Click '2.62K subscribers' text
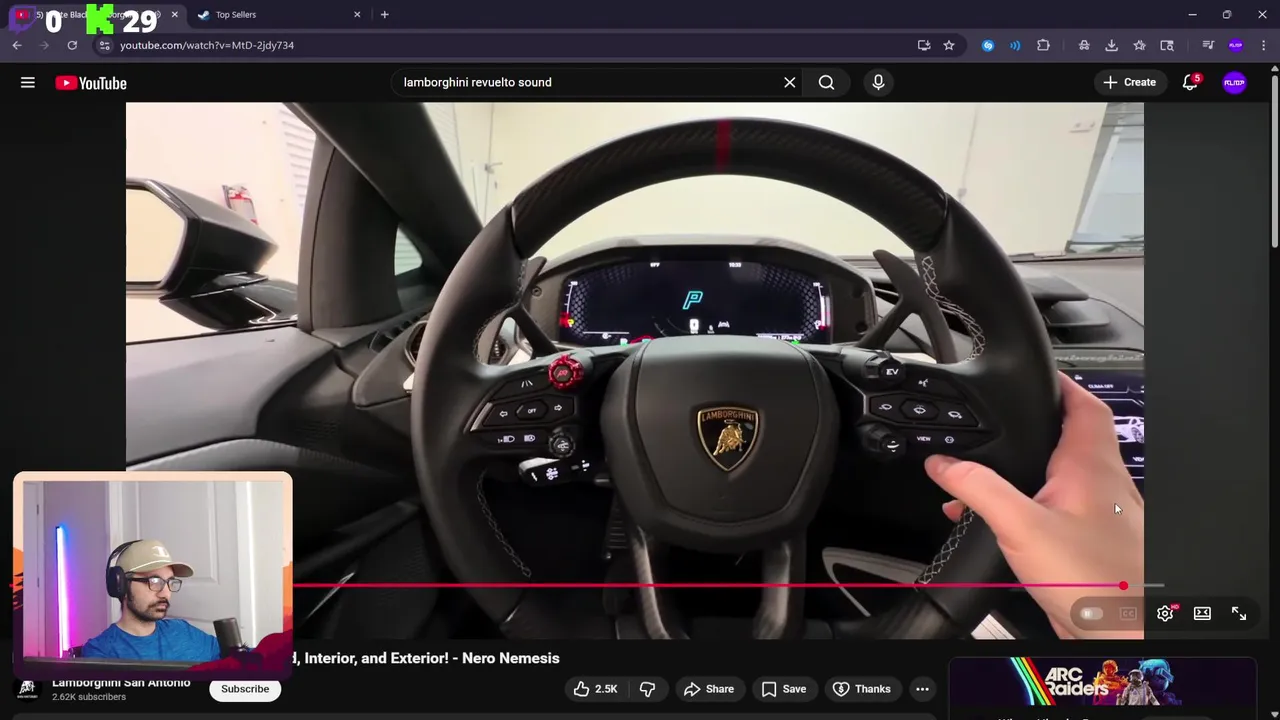This screenshot has width=1280, height=720. (x=89, y=697)
